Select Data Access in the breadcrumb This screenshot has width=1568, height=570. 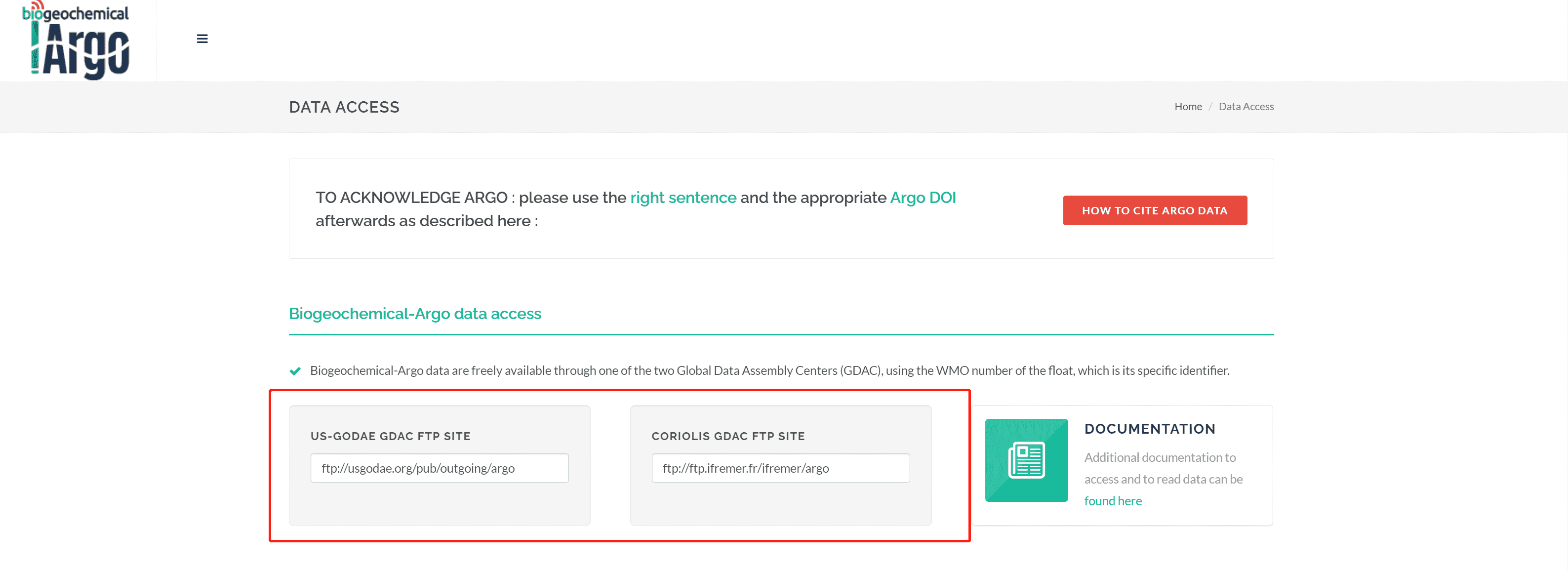click(x=1246, y=106)
